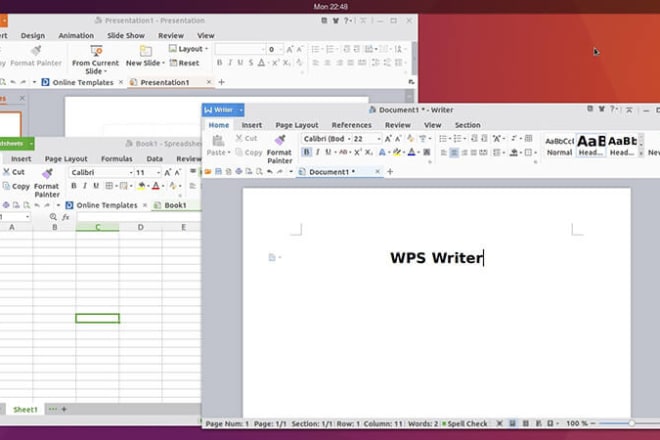Select column D header in Spreadsheets
The height and width of the screenshot is (440, 660).
141,227
